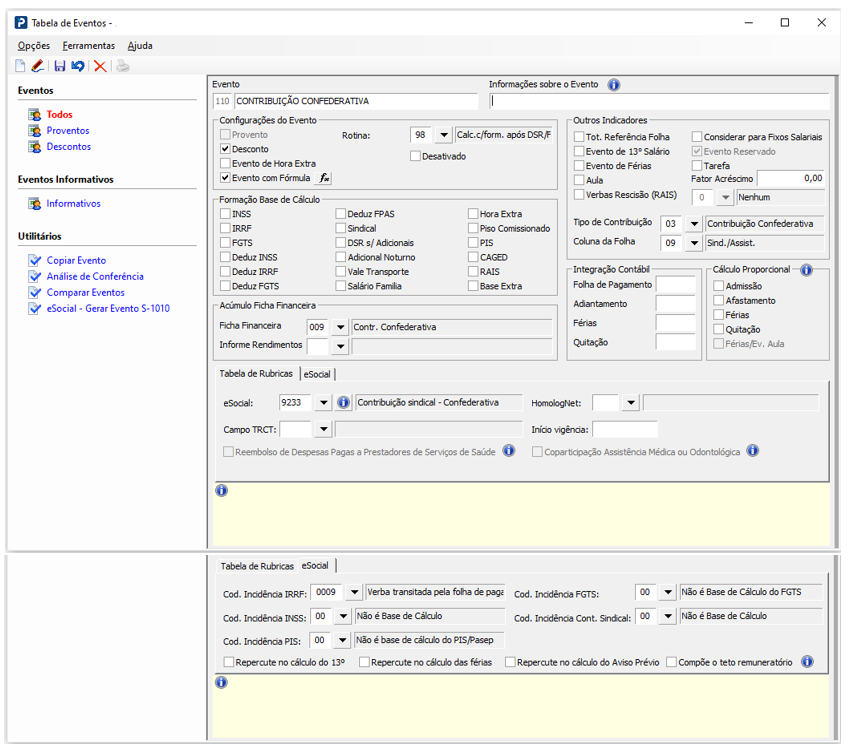The width and height of the screenshot is (856, 752).
Task: Open the Tipo de Contribuição dropdown
Action: (694, 224)
